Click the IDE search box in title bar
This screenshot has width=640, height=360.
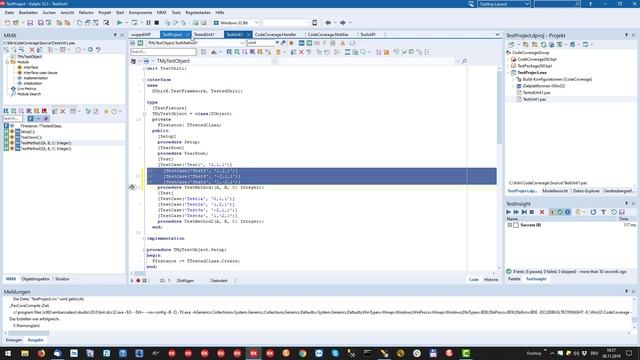pos(557,4)
